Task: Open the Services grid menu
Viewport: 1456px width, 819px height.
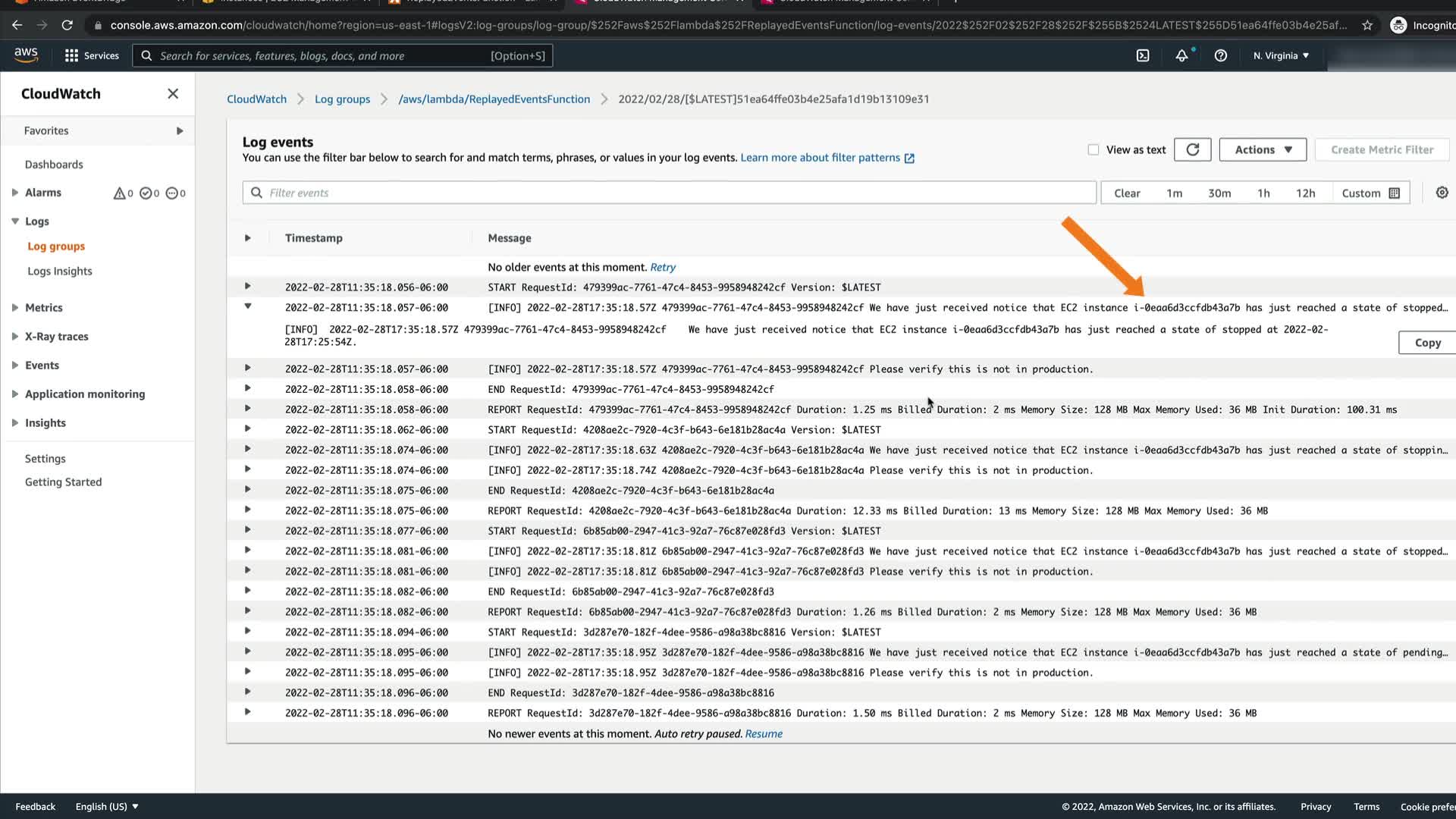Action: coord(92,55)
